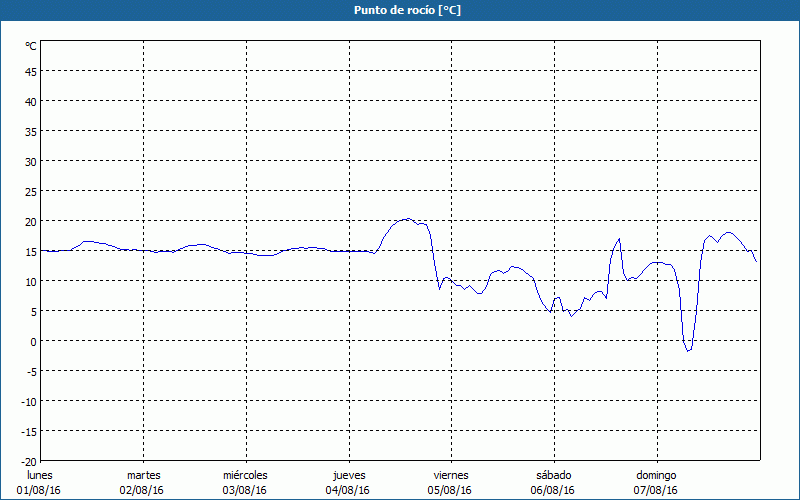Image resolution: width=800 pixels, height=500 pixels.
Task: Click the -20 label at the y-axis bottom
Action: 28,461
